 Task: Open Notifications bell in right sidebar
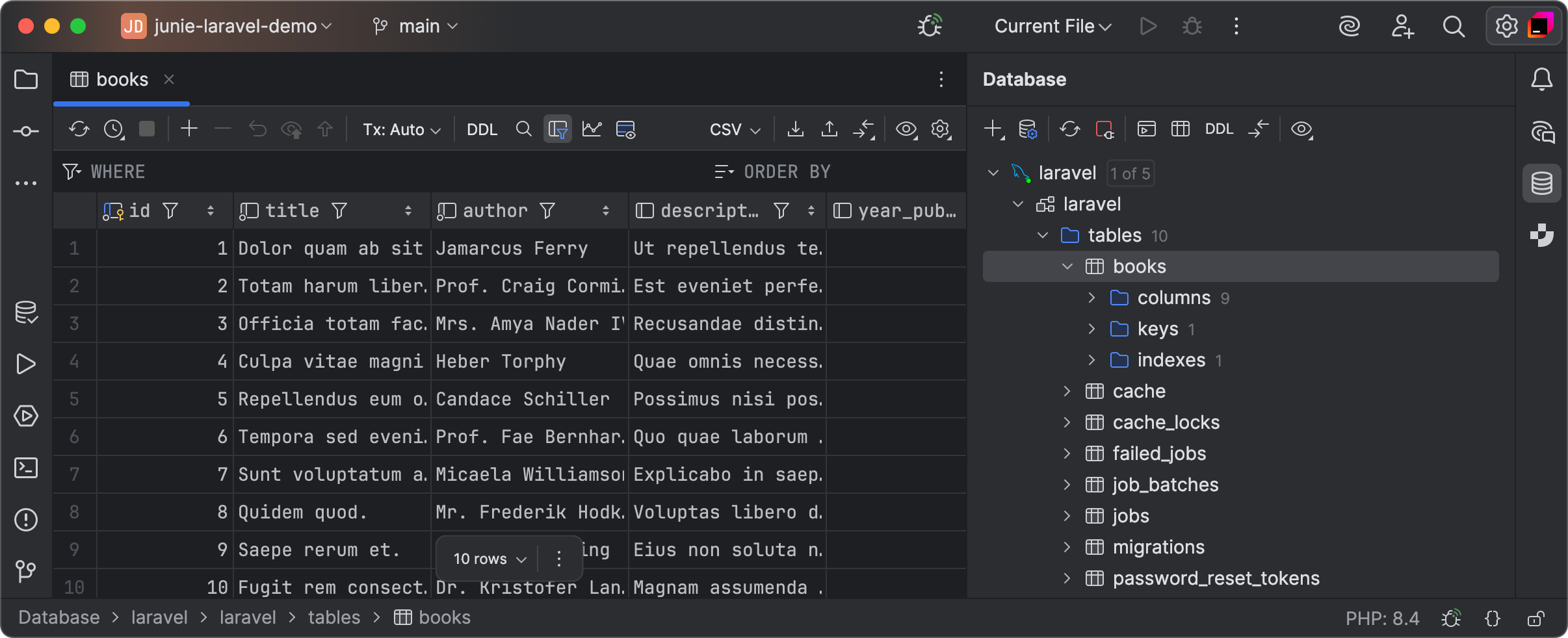point(1542,79)
